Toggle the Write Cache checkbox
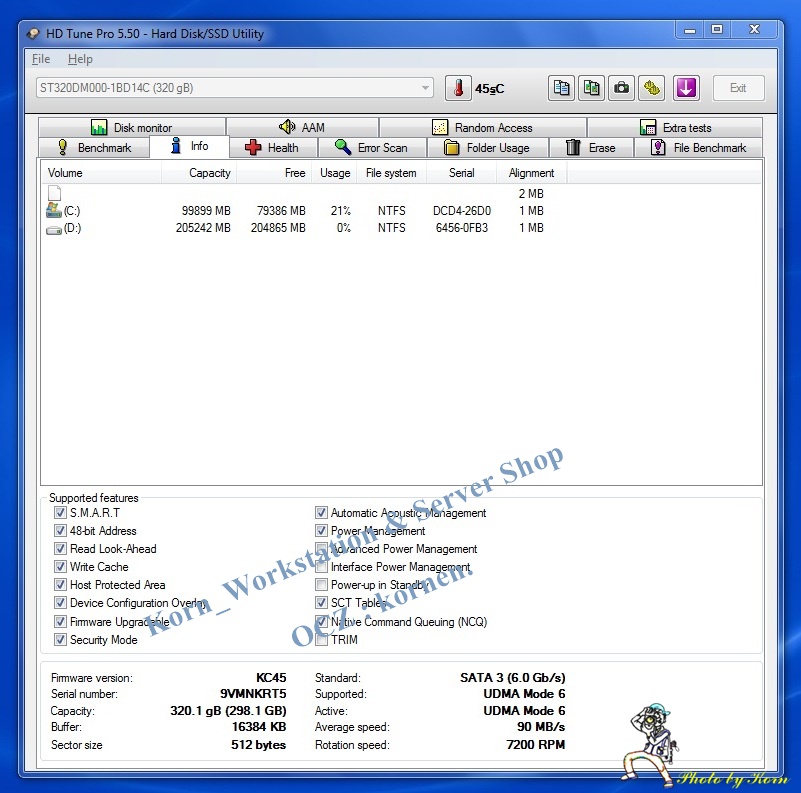This screenshot has width=801, height=793. (x=60, y=566)
